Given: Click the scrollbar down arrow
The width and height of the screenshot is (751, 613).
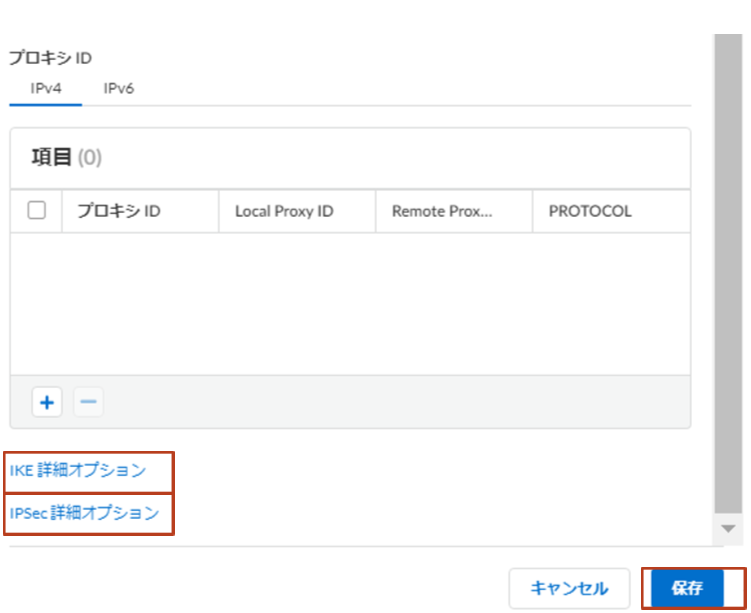Looking at the screenshot, I should (x=728, y=529).
